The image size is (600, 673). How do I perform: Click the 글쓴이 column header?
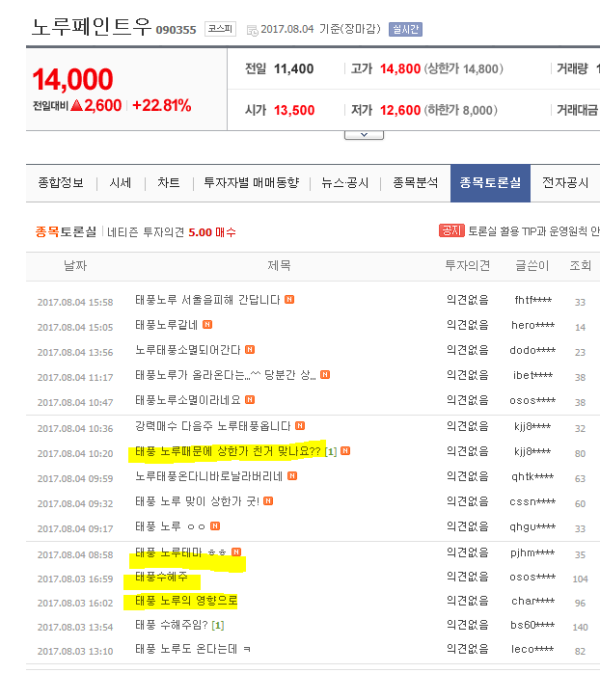click(x=532, y=266)
